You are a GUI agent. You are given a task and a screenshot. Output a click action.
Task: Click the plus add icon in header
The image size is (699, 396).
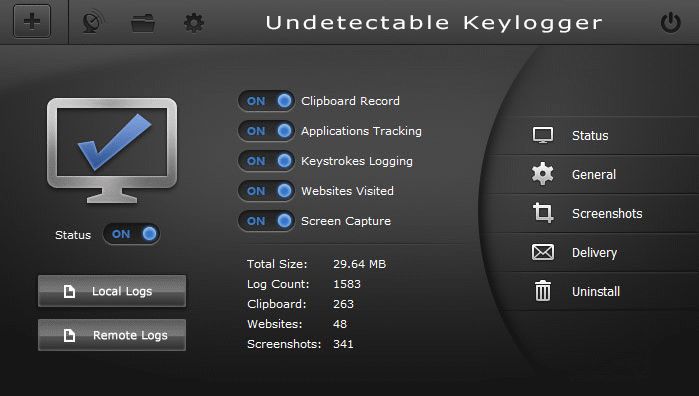coord(32,21)
